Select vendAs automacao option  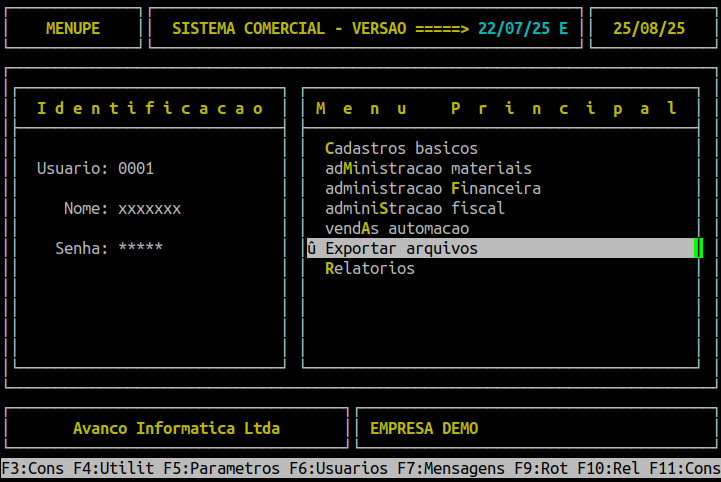point(397,229)
